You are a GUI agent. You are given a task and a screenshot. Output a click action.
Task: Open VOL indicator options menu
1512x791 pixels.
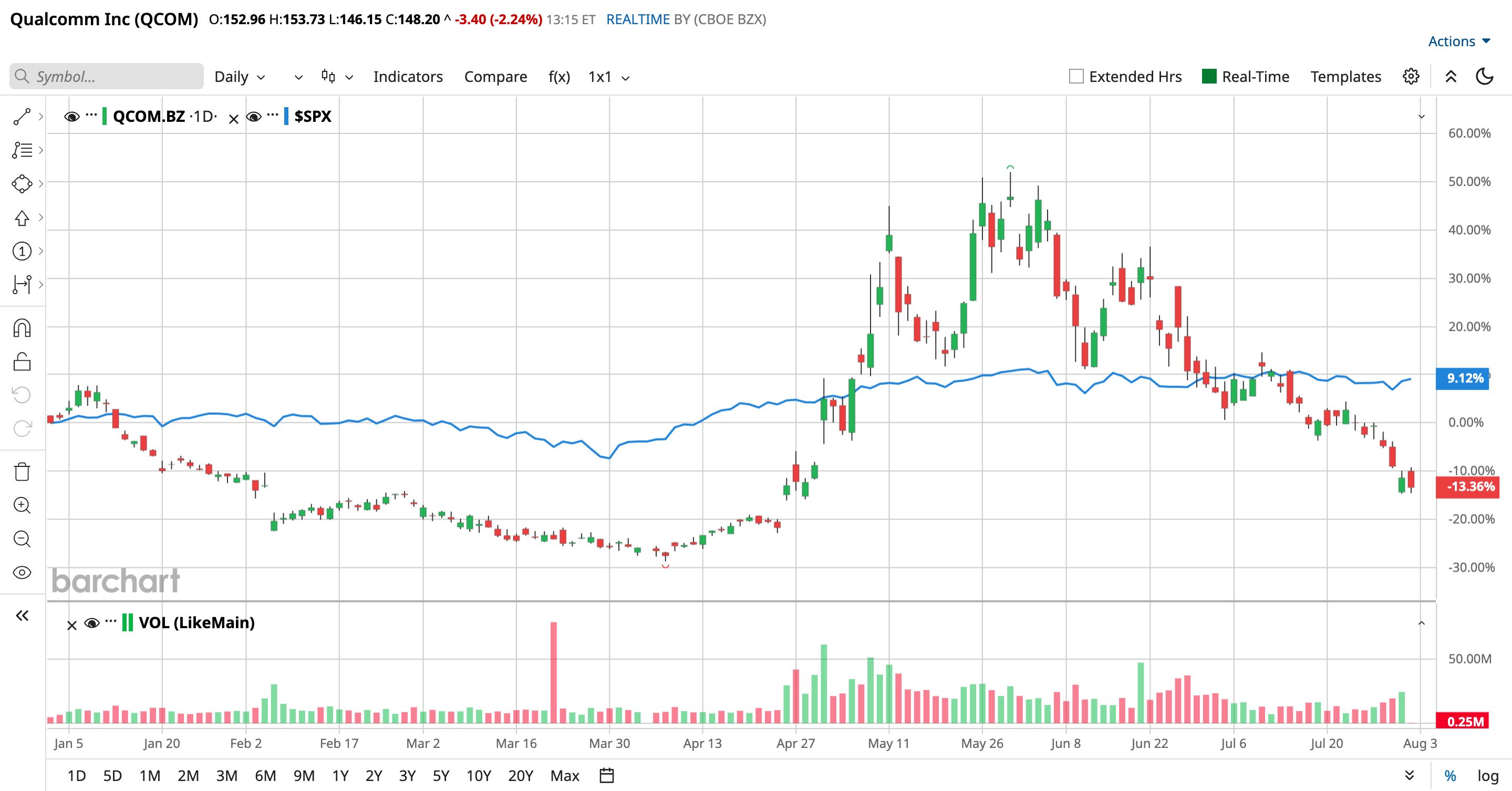point(111,621)
